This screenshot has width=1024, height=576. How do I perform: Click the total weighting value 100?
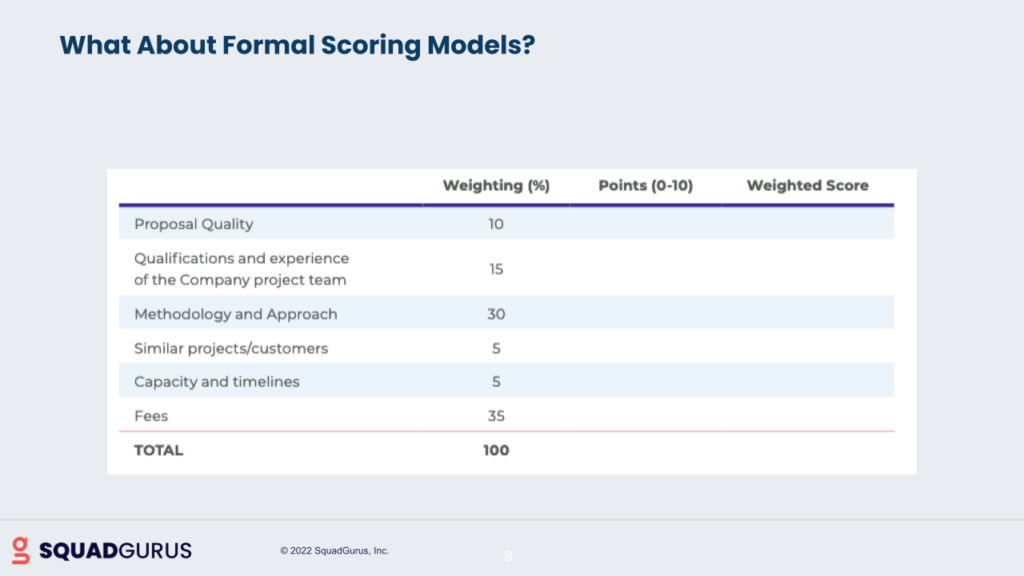(496, 450)
